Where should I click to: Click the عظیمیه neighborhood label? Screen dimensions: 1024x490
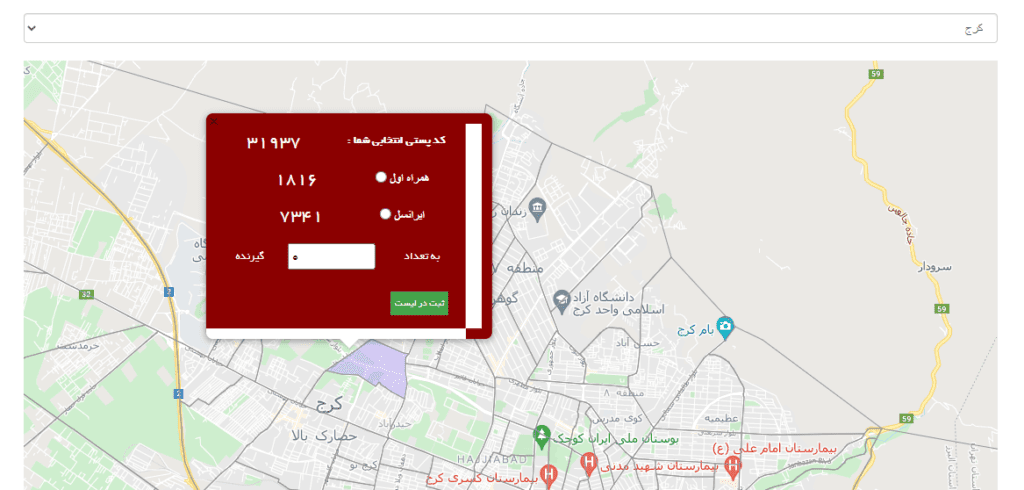(x=721, y=418)
